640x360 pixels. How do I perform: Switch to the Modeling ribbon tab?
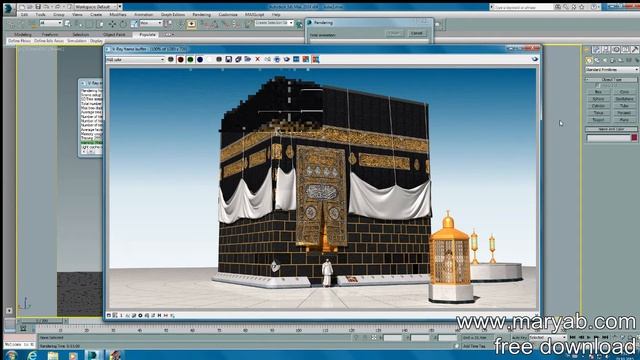pyautogui.click(x=23, y=35)
